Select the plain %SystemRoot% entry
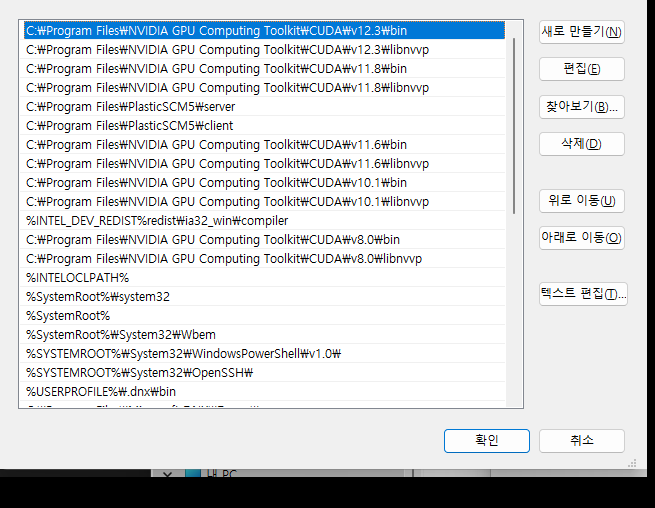Screen dimensions: 655x508 [264, 316]
